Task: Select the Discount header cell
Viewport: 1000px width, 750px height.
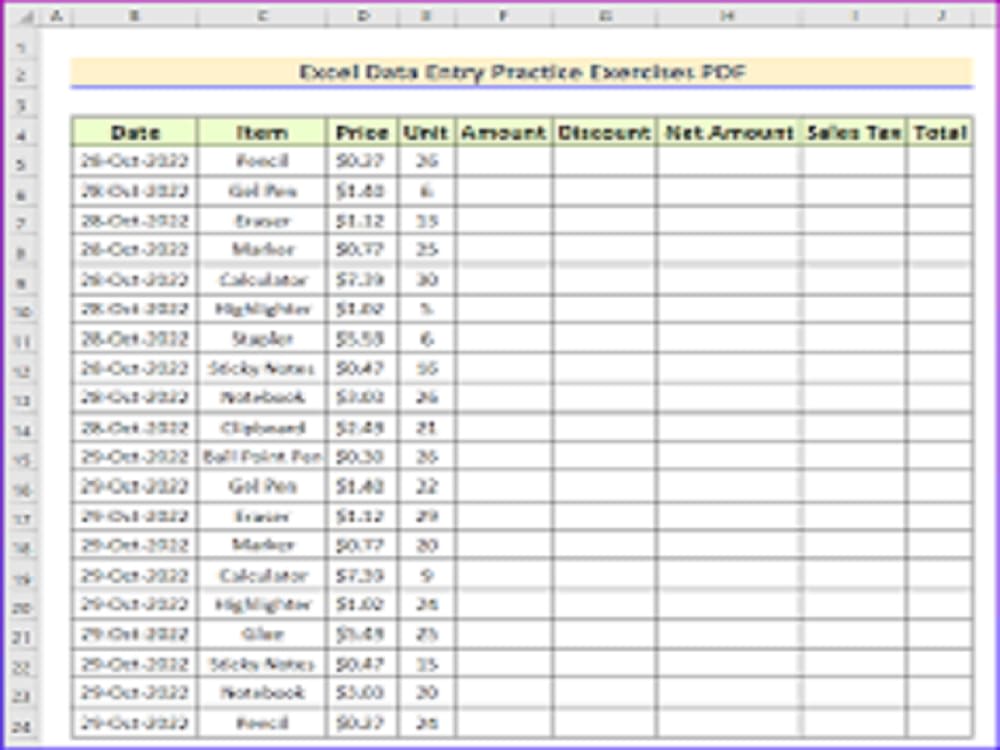Action: 604,132
